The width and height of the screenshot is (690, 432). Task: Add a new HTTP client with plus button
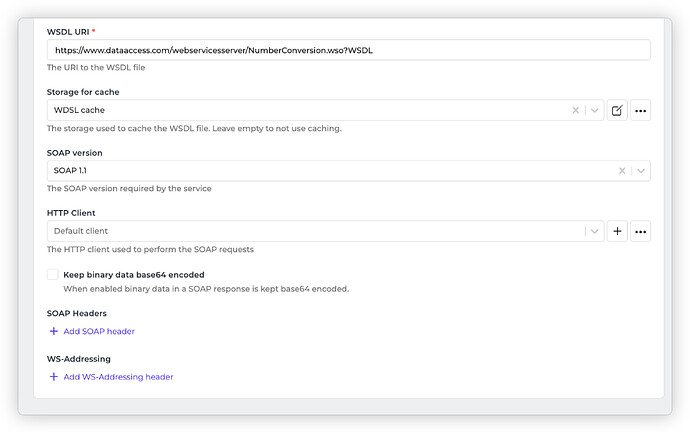pos(617,231)
